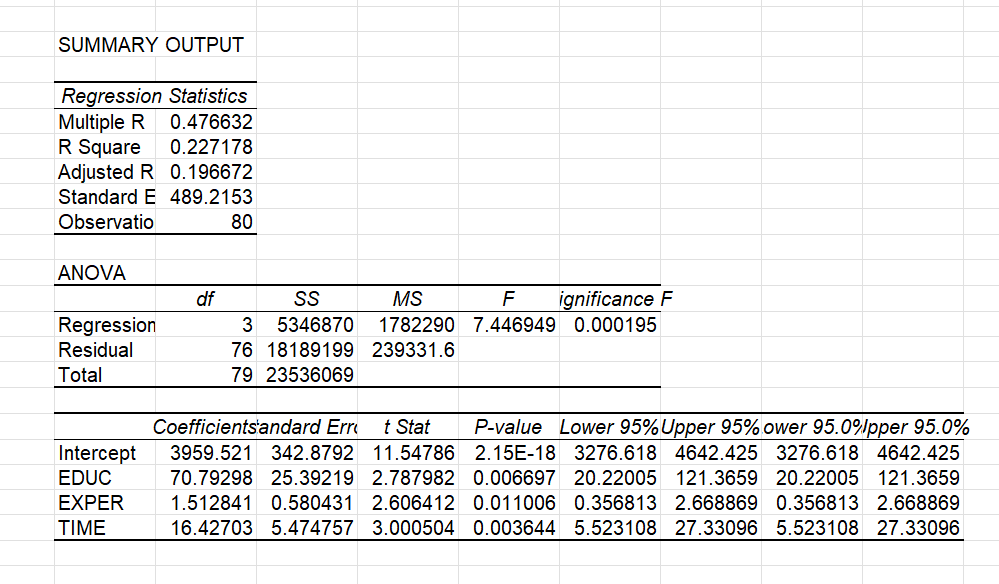Click the Regression Statistics header cell
Screen dimensions: 999x584
[x=153, y=96]
